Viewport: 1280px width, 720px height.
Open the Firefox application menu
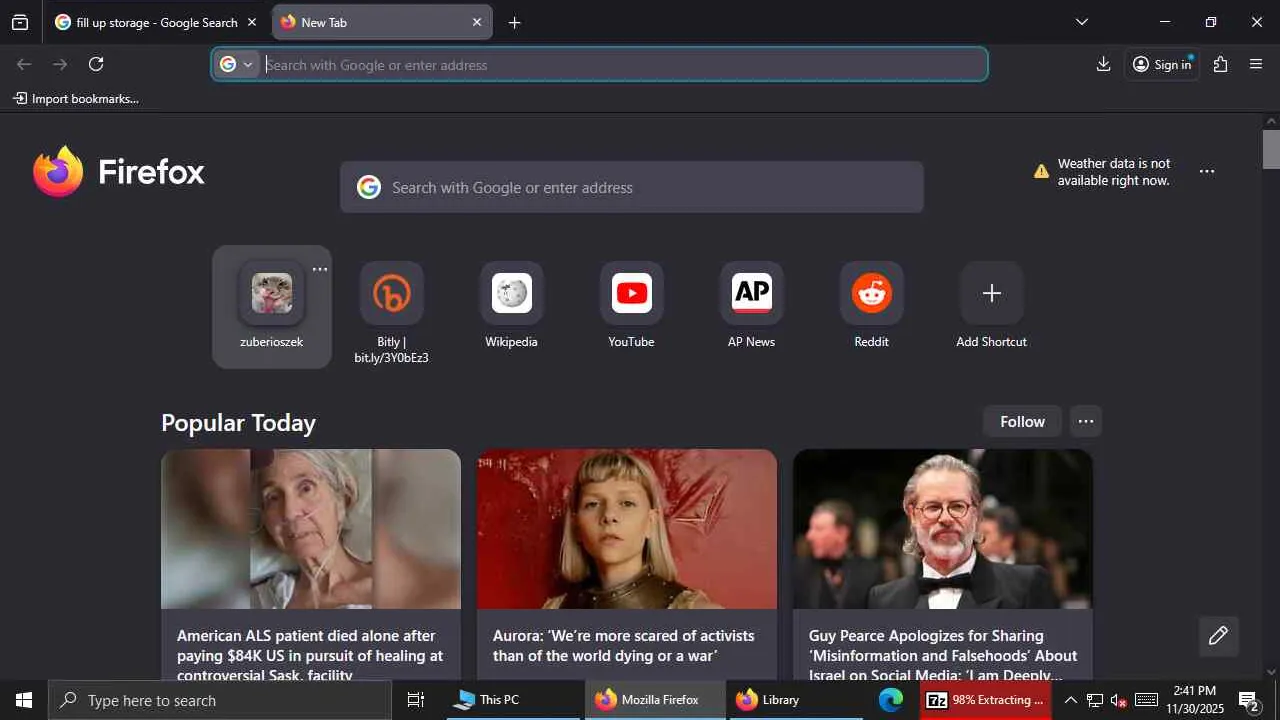1256,64
